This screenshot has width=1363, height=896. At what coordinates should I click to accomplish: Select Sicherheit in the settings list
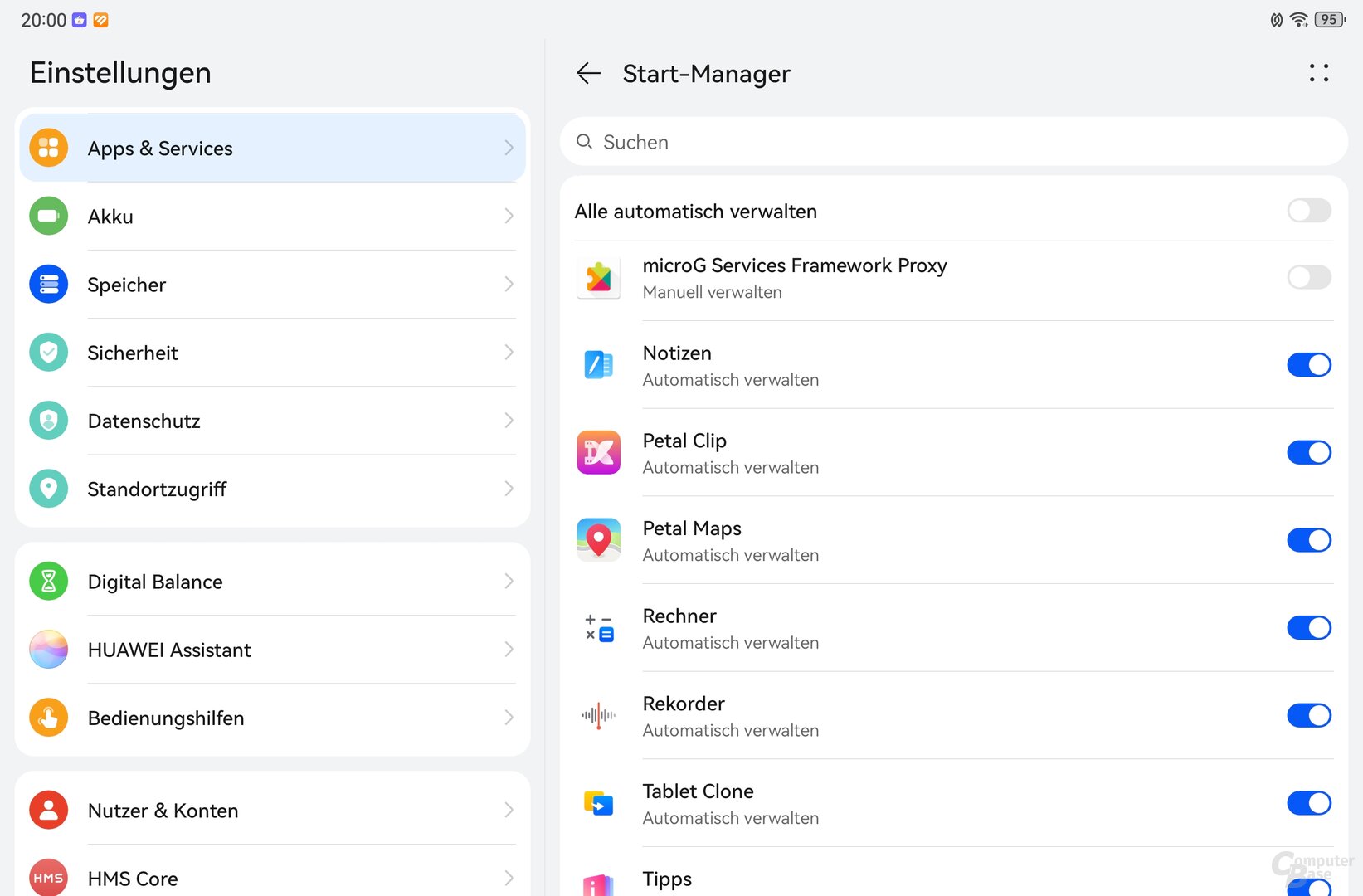click(272, 353)
